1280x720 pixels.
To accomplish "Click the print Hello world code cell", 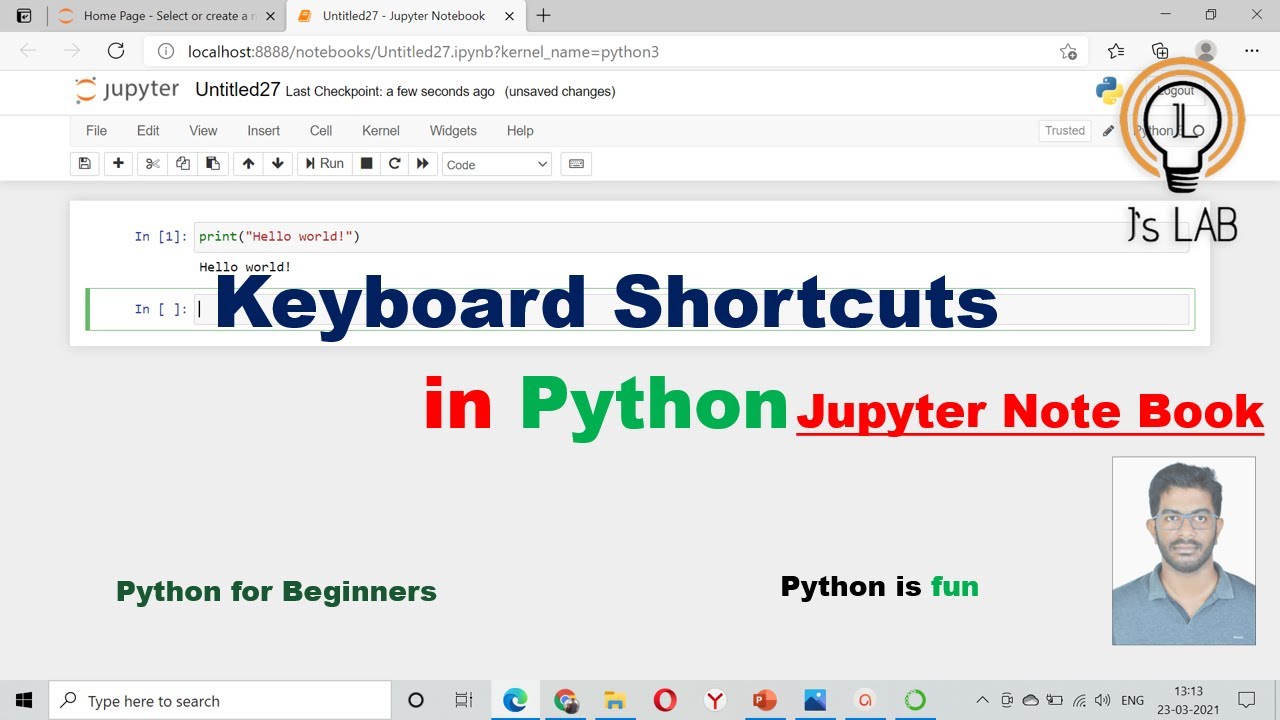I will point(690,237).
